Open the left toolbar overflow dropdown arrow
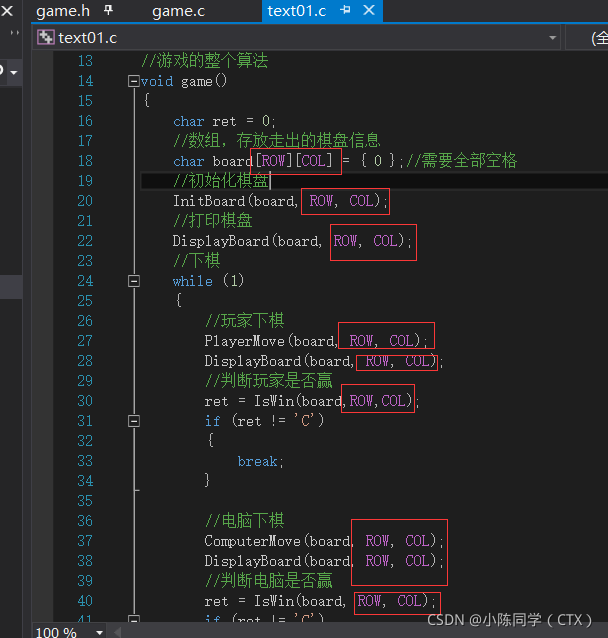 [14, 73]
